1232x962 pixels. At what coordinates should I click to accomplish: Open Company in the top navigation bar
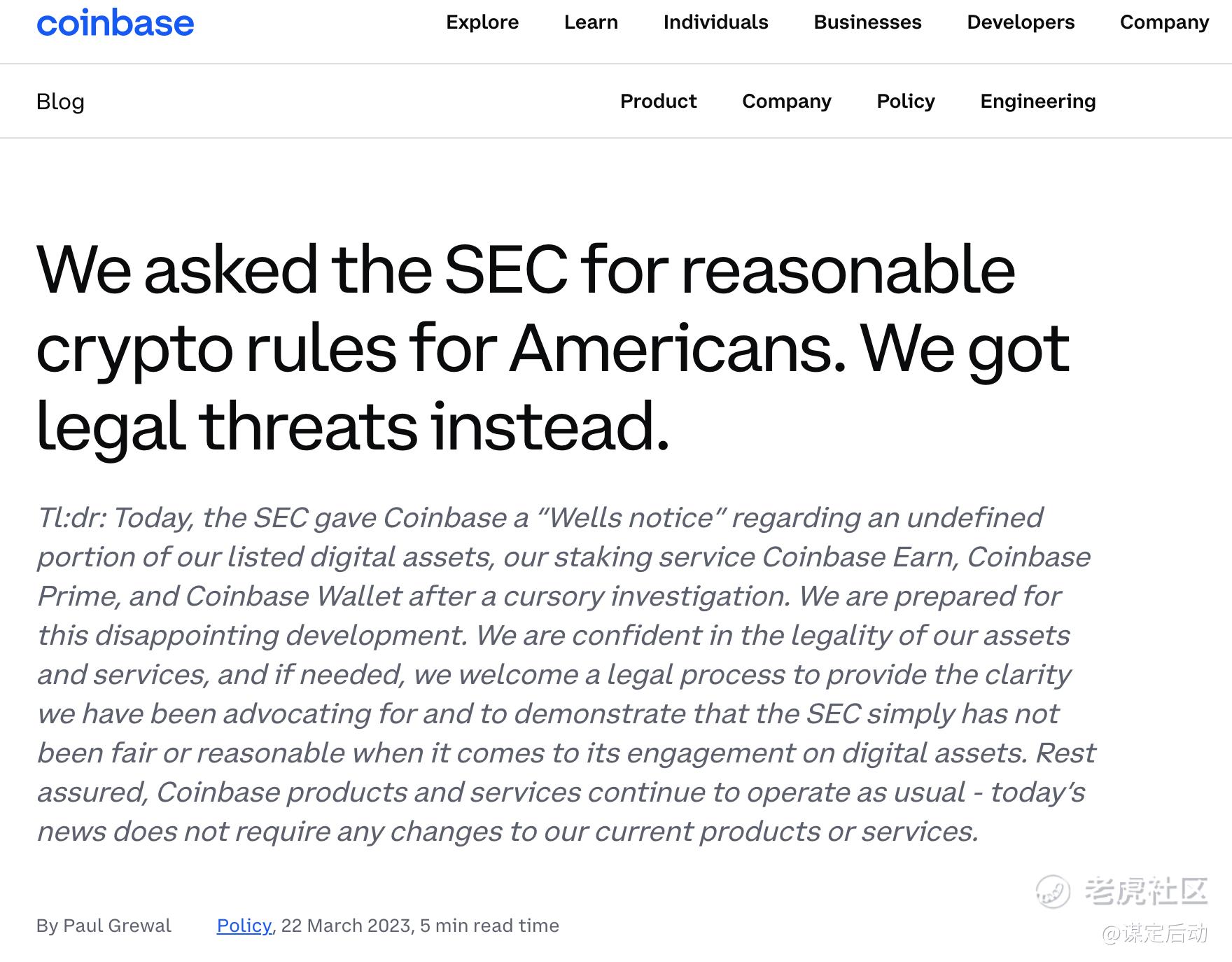(1164, 22)
